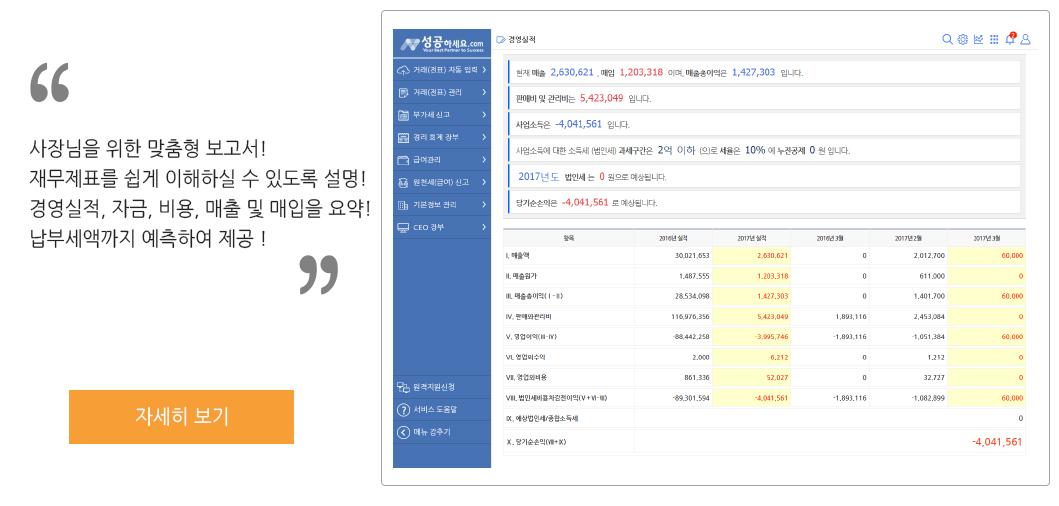Click the red 5,423,049 value in the summary
The image size is (1059, 506).
click(601, 98)
